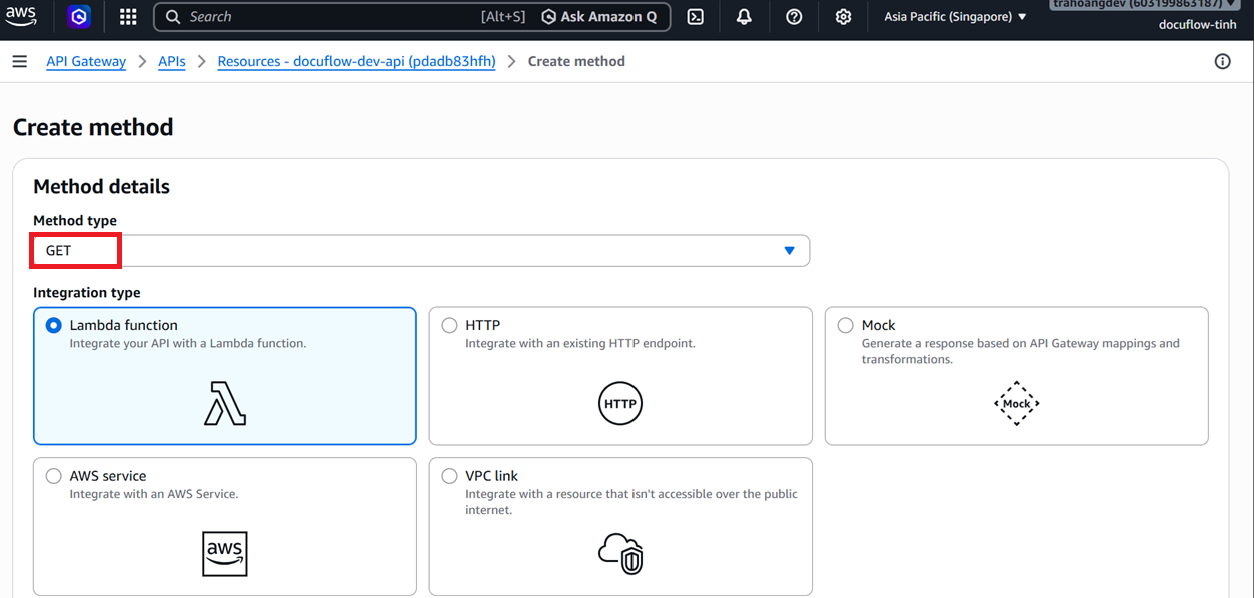Open console settings gear
This screenshot has height=598, width=1255.
click(x=843, y=17)
